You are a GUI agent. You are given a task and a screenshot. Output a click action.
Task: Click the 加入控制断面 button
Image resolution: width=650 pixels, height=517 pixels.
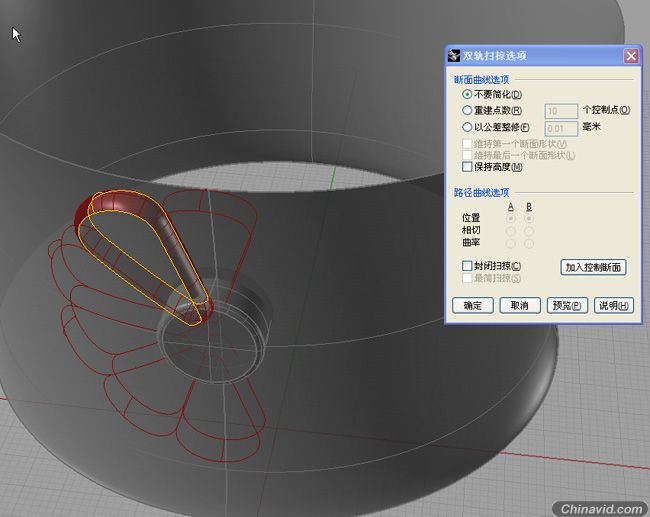pyautogui.click(x=593, y=267)
